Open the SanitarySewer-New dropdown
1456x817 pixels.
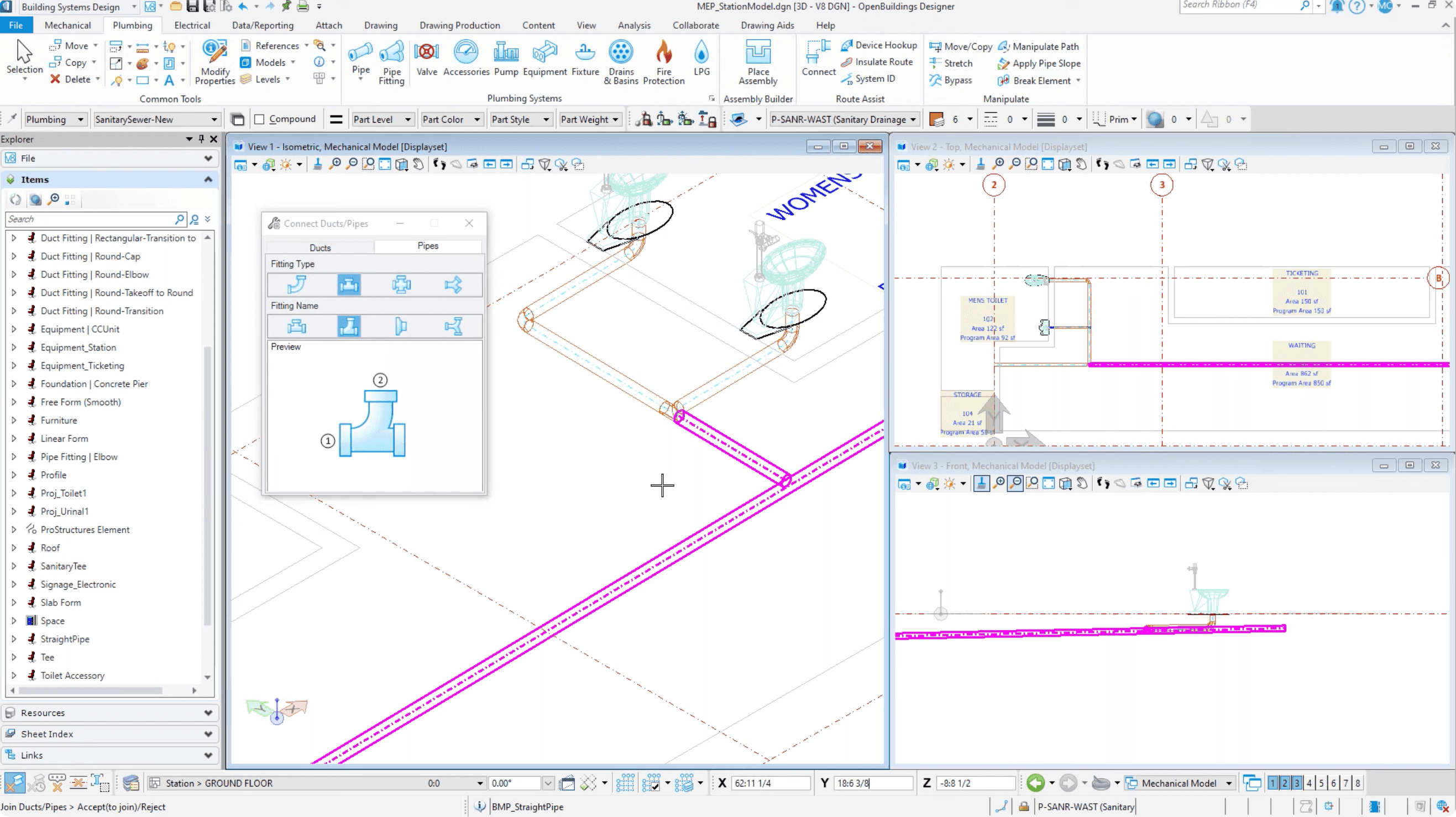pos(213,119)
